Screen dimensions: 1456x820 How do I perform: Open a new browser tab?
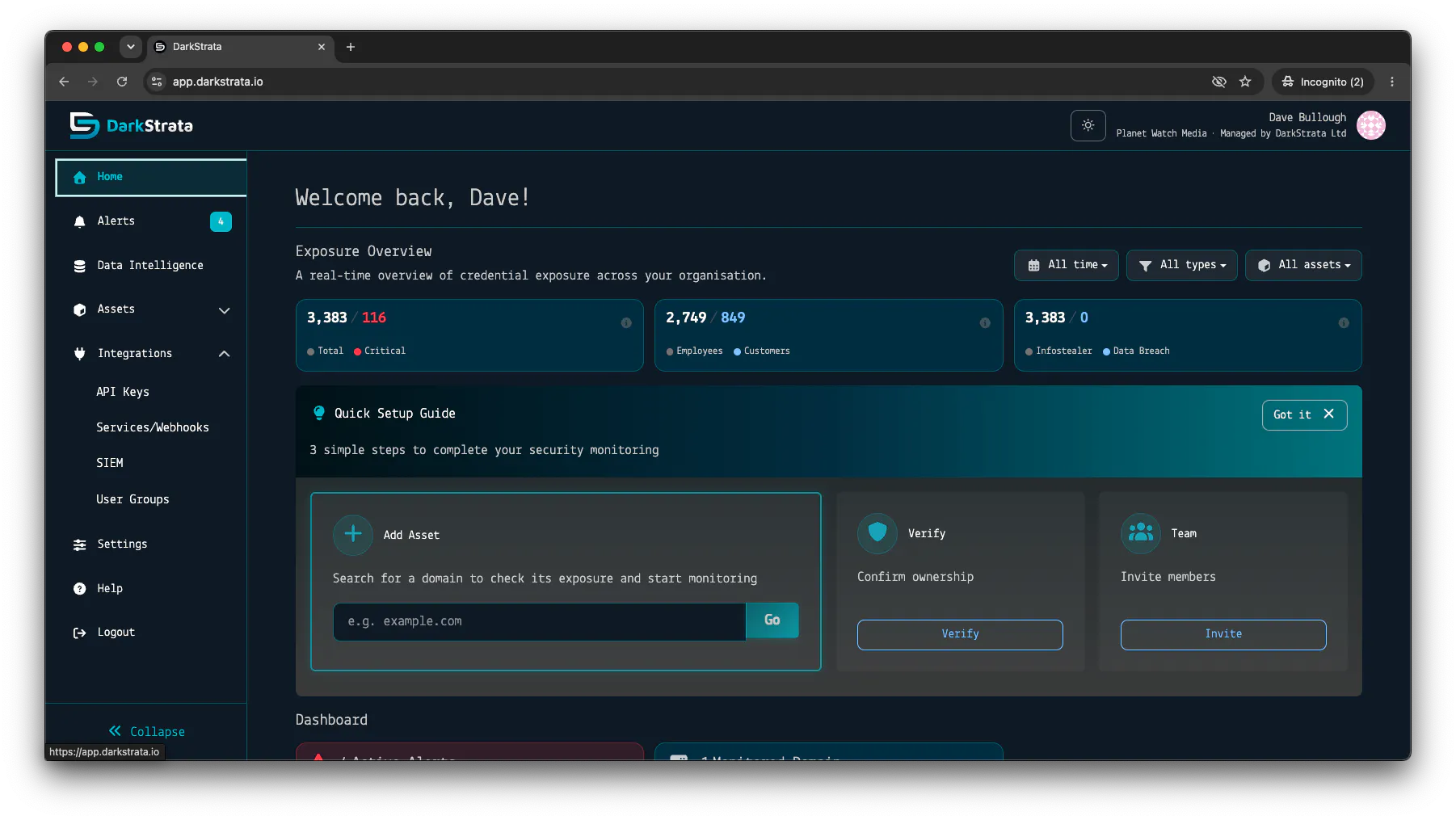351,47
